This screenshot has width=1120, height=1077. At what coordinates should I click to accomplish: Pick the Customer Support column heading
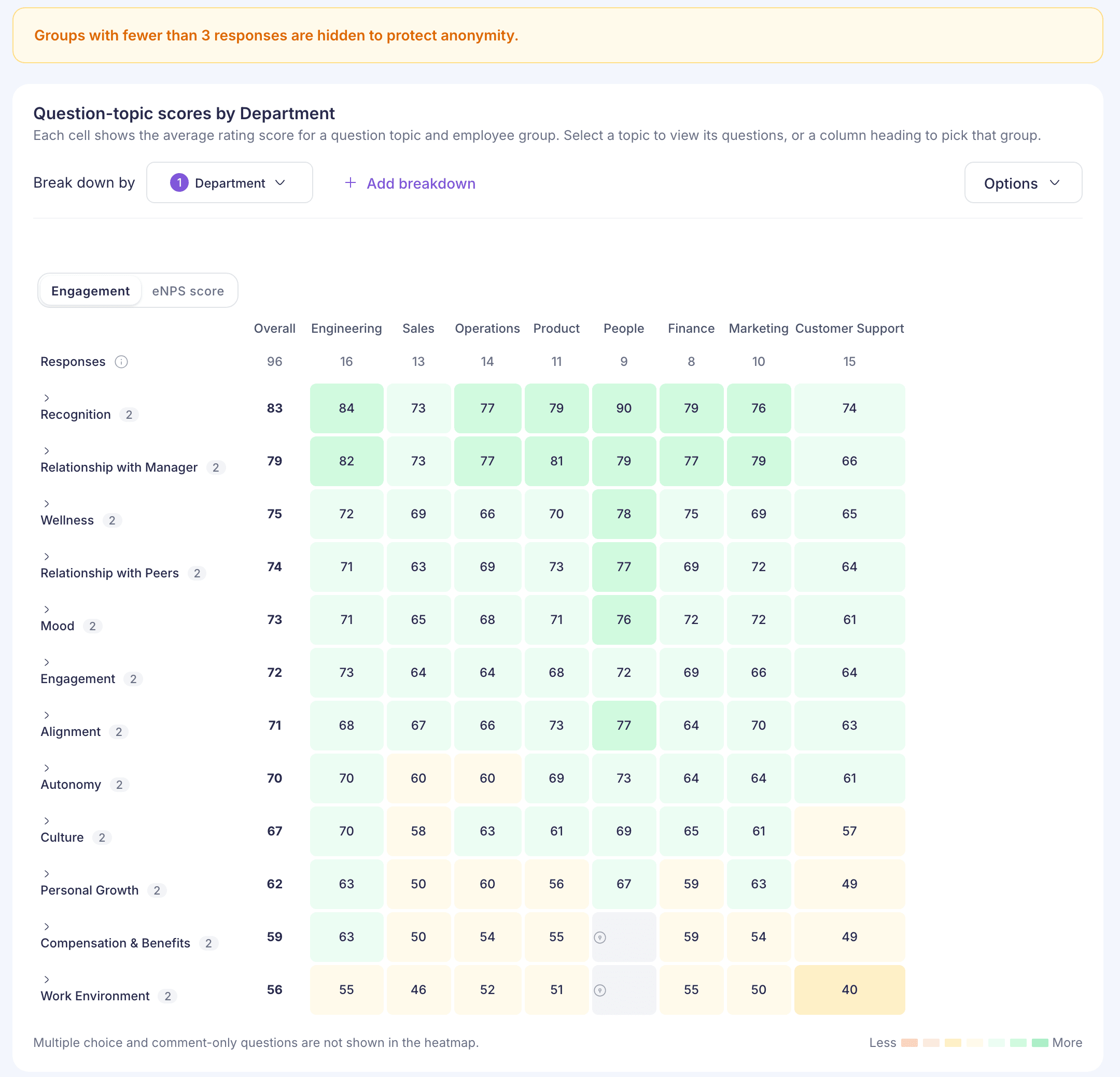[849, 329]
